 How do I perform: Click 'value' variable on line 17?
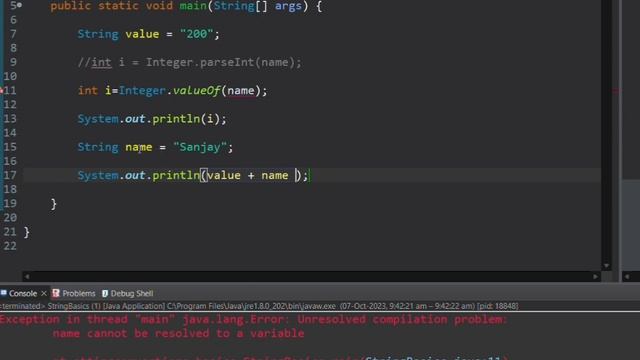click(x=224, y=176)
